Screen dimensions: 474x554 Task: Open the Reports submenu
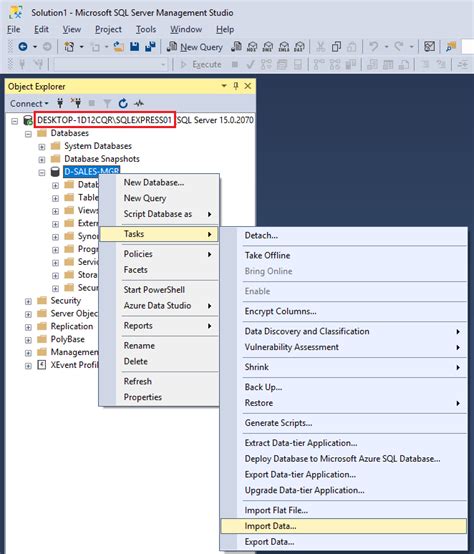click(159, 326)
